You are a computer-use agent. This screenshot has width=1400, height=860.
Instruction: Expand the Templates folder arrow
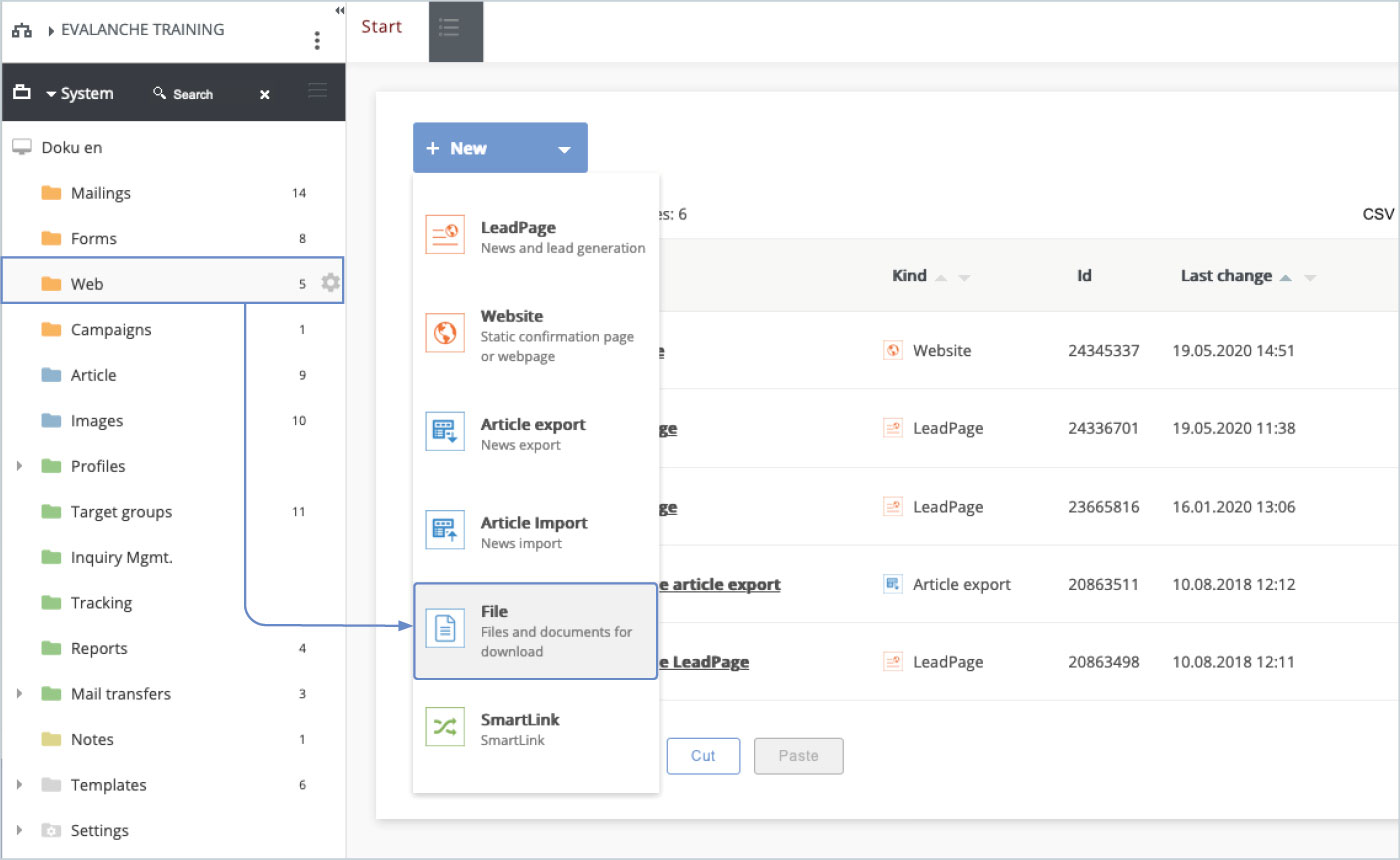pyautogui.click(x=20, y=785)
